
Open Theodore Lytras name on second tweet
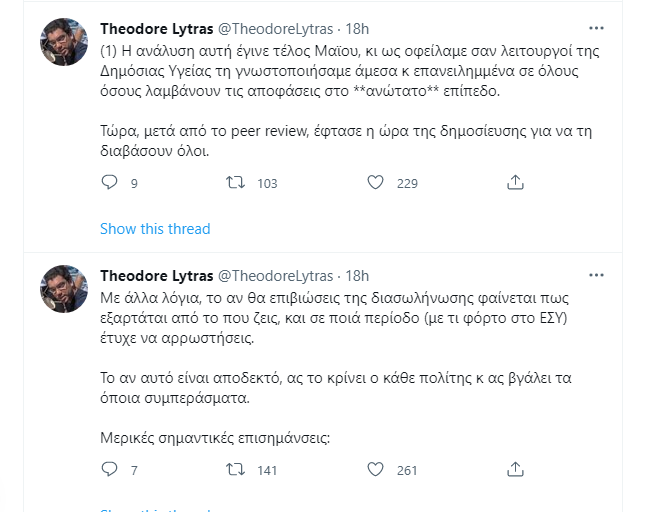click(155, 276)
